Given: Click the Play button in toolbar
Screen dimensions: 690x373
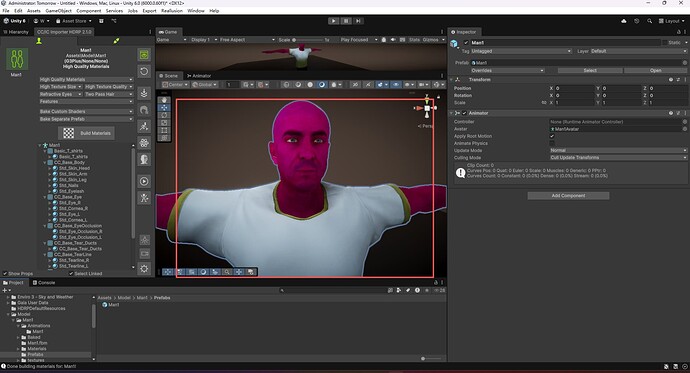Looking at the screenshot, I should 334,21.
